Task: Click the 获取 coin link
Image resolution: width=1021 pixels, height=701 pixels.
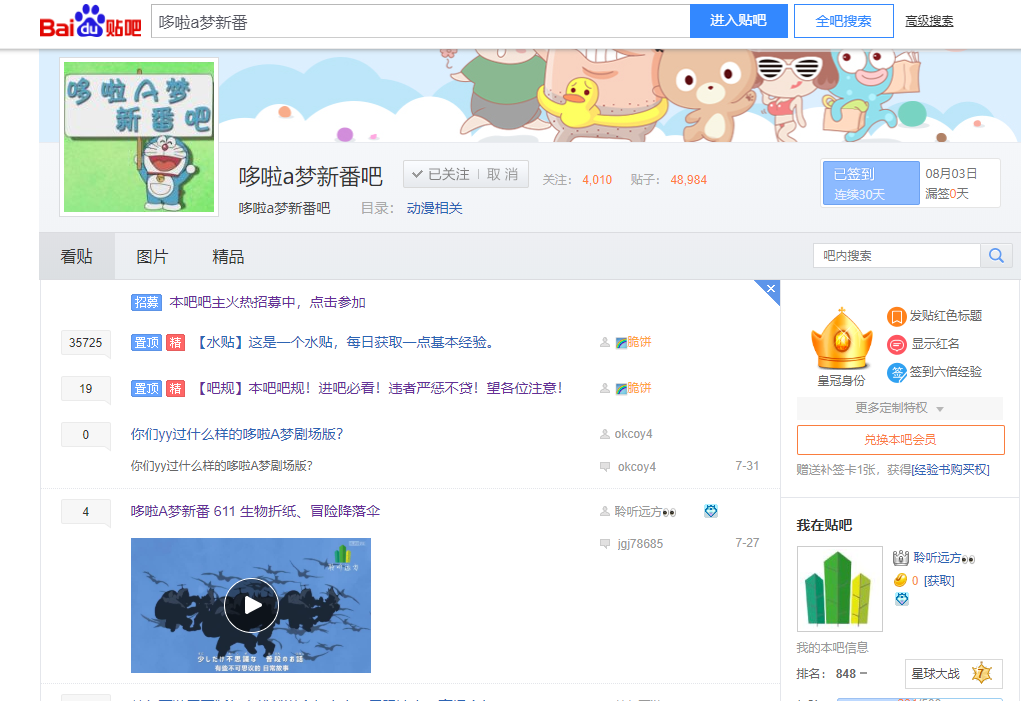Action: (x=939, y=581)
